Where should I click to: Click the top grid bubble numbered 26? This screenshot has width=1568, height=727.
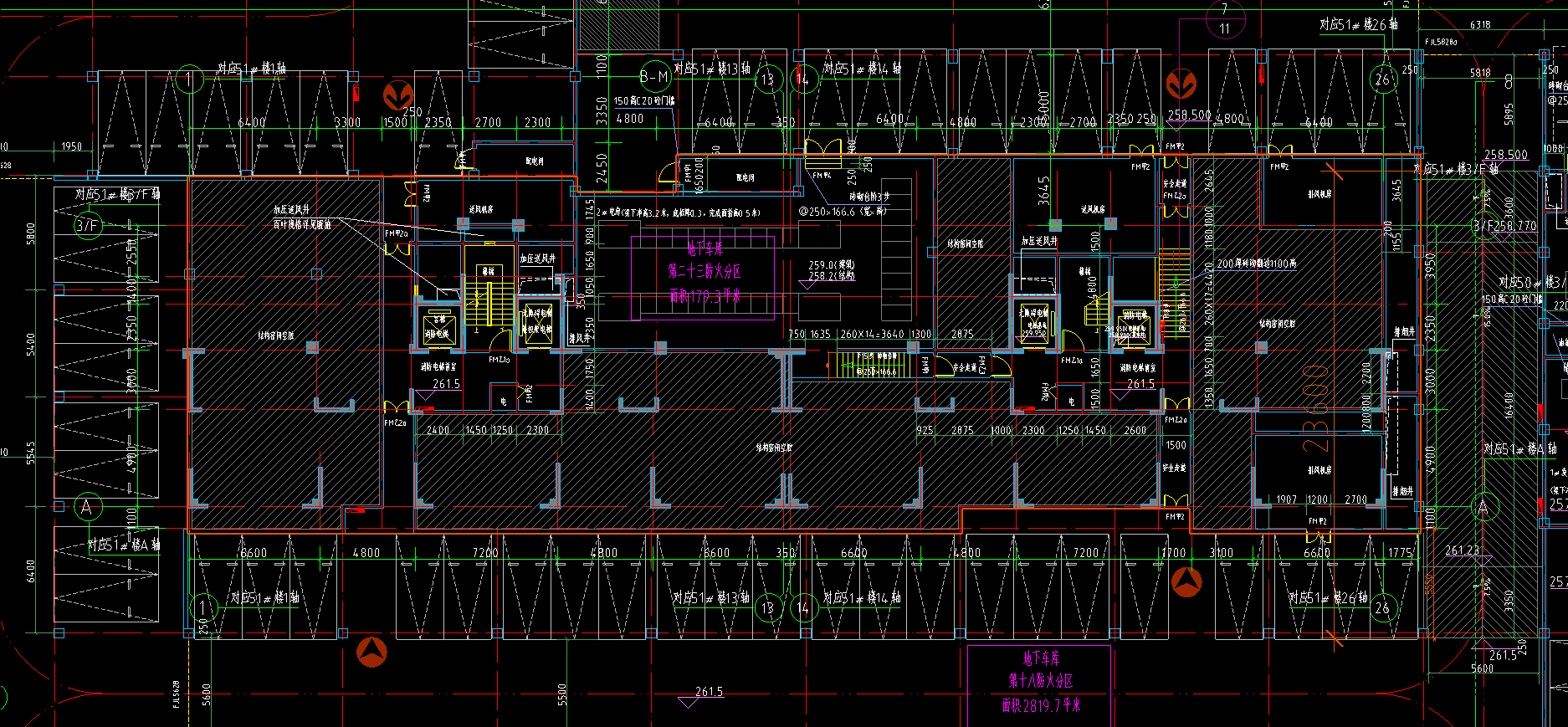1383,79
